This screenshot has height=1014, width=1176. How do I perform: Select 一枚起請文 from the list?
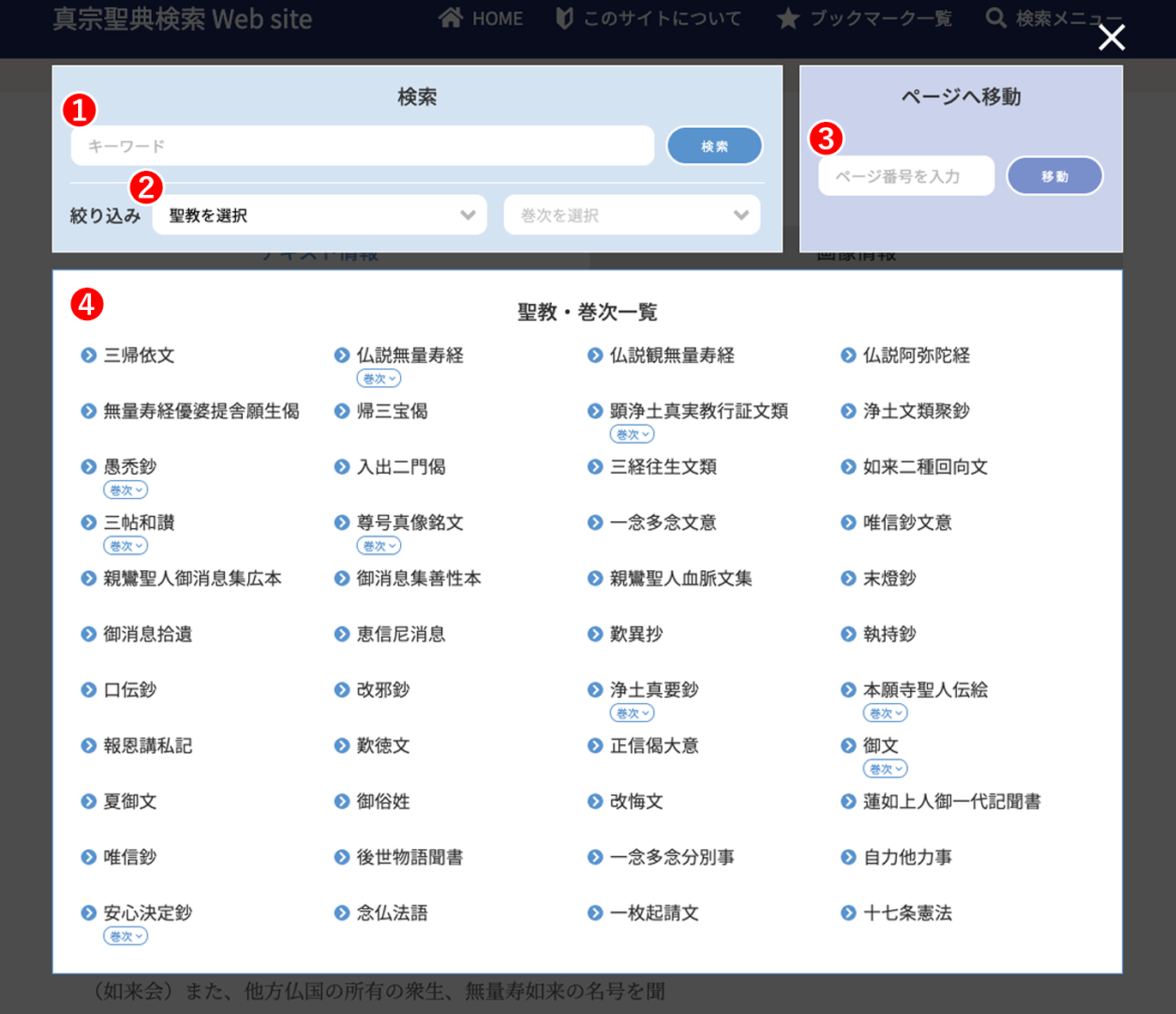point(654,914)
